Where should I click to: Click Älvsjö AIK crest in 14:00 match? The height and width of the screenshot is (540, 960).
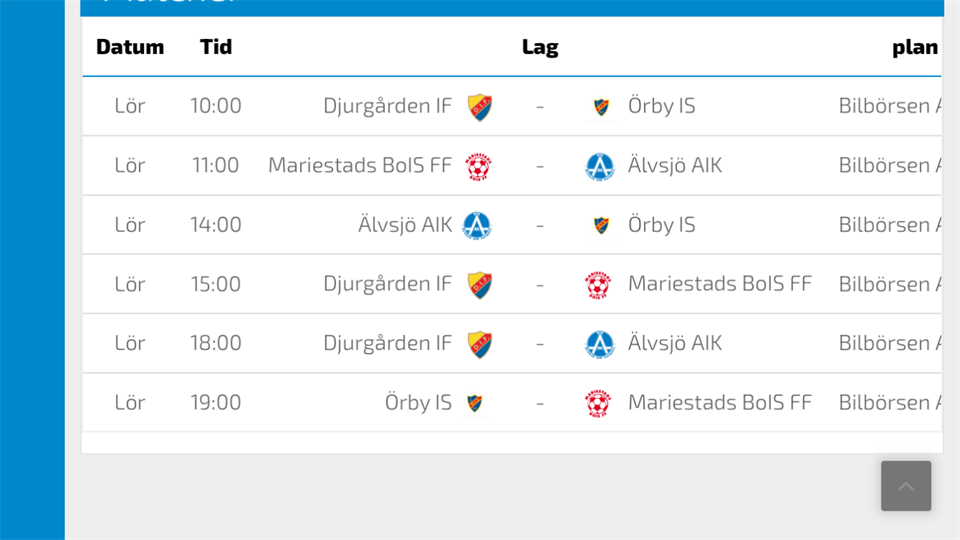click(477, 225)
